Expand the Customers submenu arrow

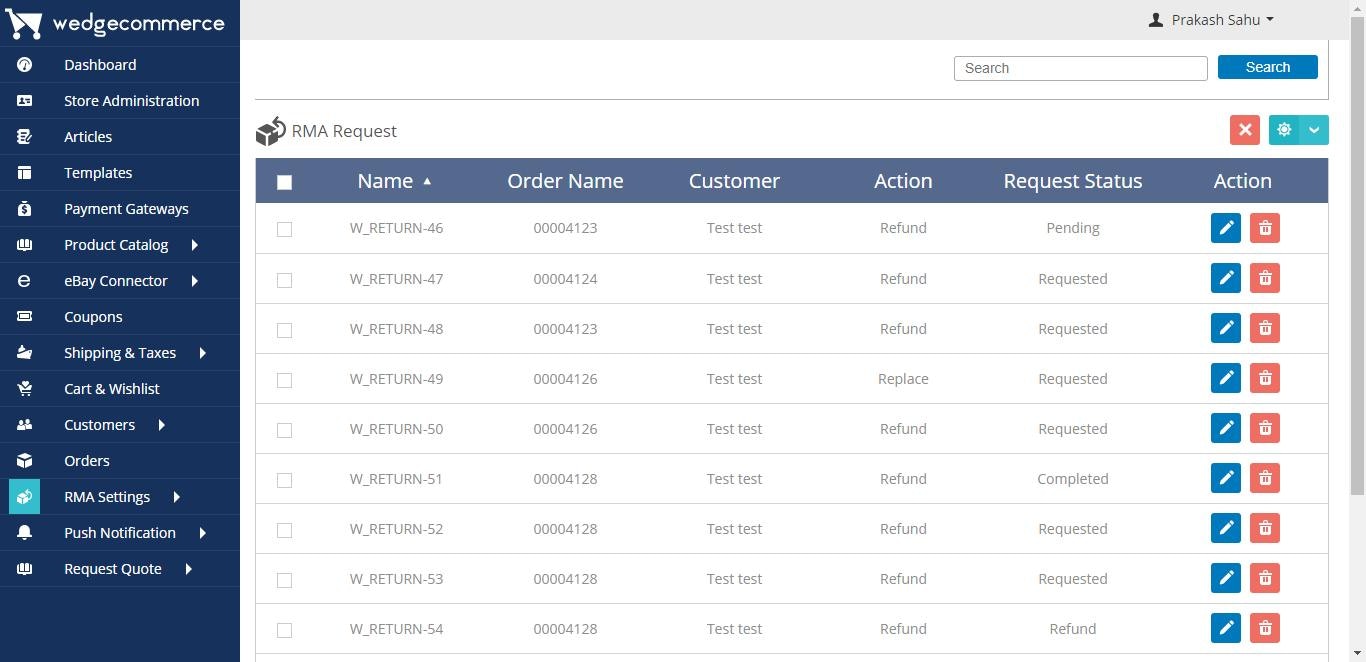[x=161, y=425]
